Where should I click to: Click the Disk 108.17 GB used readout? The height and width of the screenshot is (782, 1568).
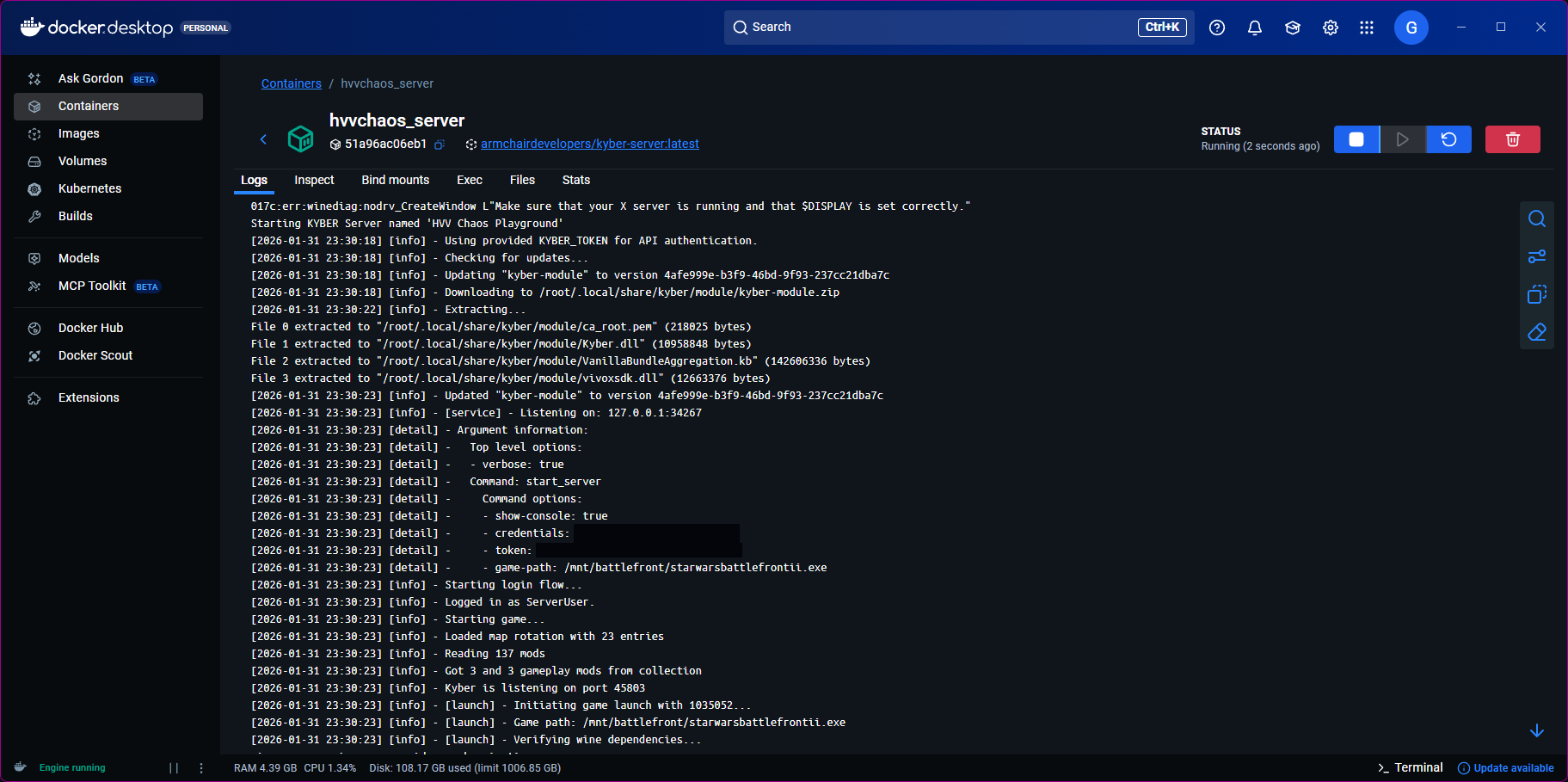(x=465, y=768)
